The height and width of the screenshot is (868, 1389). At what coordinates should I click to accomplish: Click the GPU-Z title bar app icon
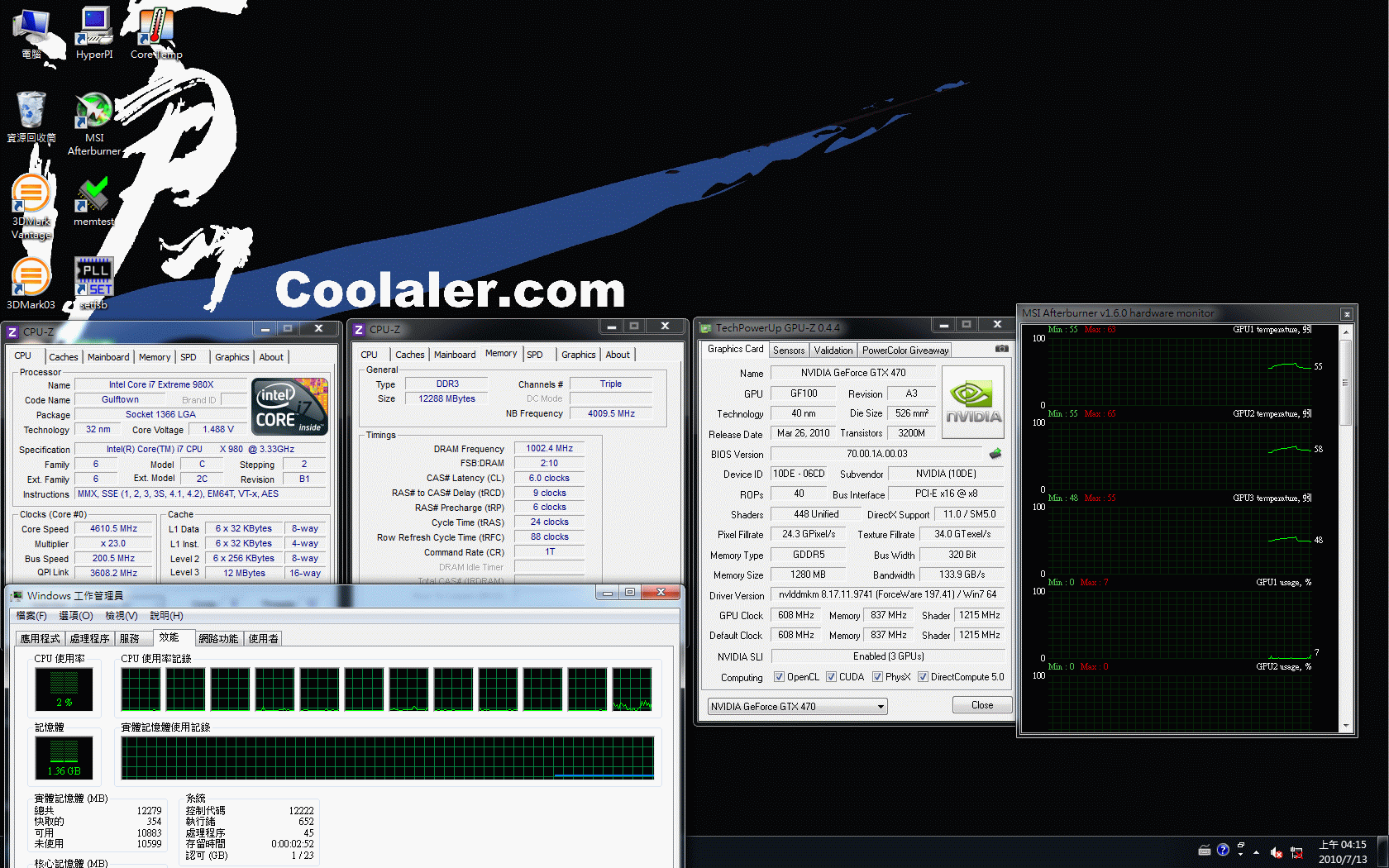706,328
